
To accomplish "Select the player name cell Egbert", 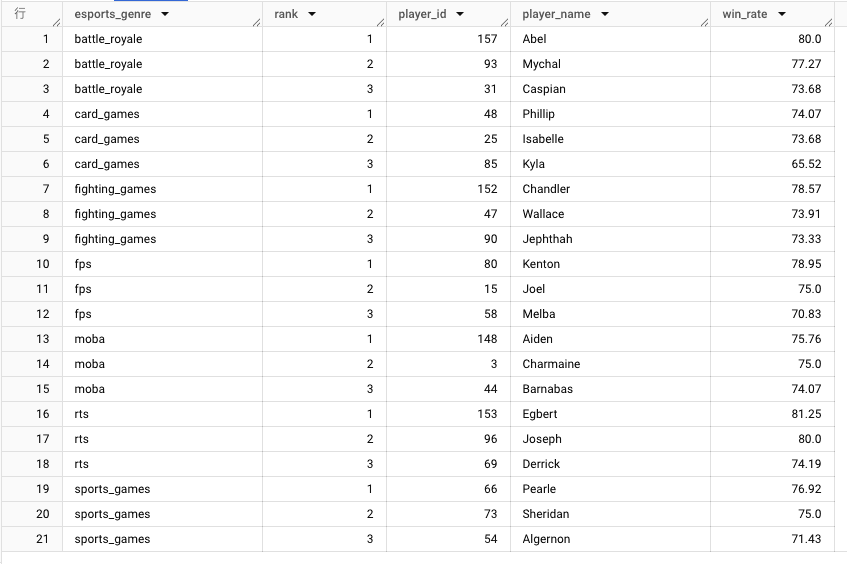I will pyautogui.click(x=540, y=414).
